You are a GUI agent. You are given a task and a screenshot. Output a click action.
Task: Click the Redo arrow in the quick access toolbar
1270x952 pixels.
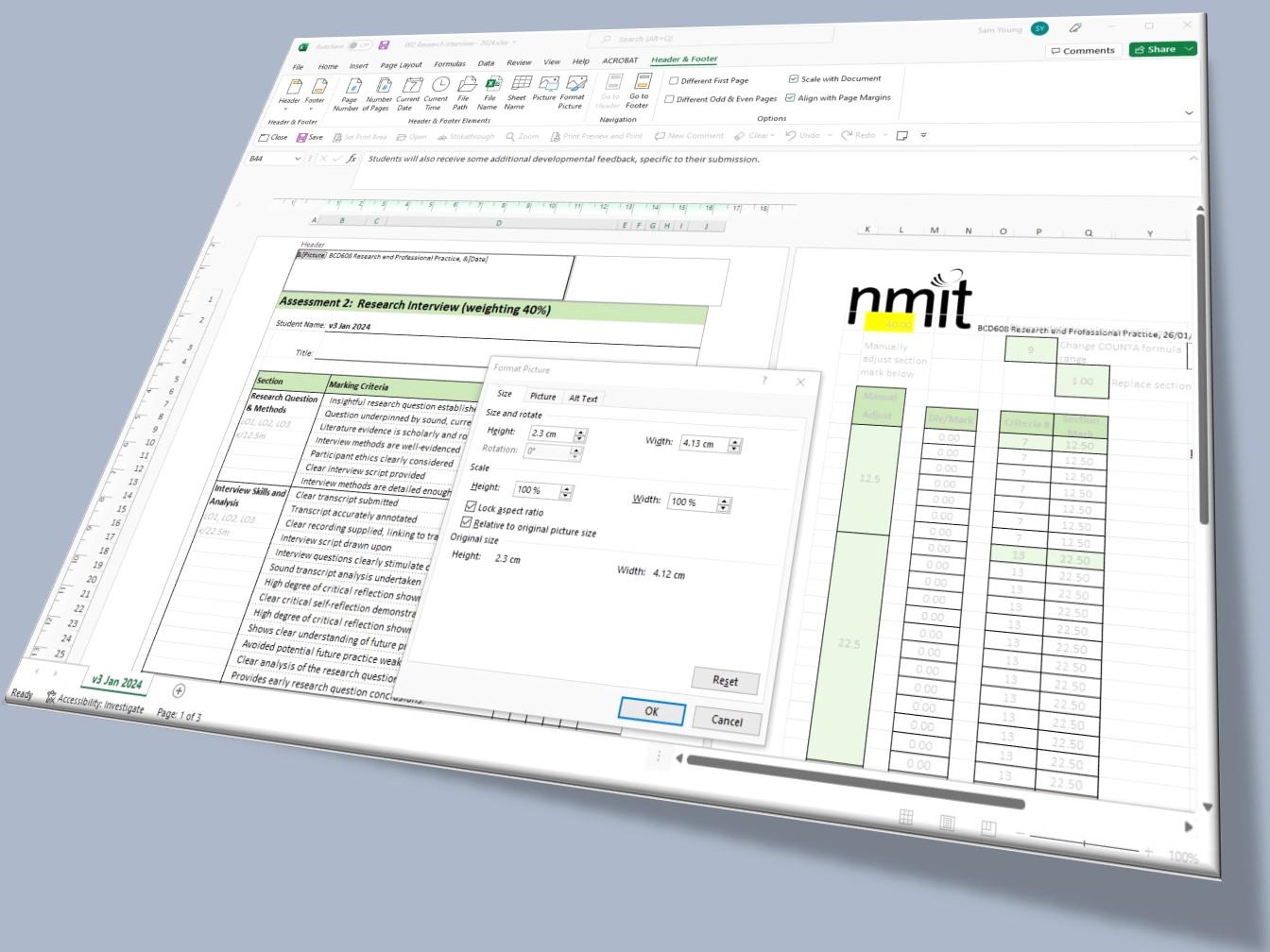(x=847, y=135)
